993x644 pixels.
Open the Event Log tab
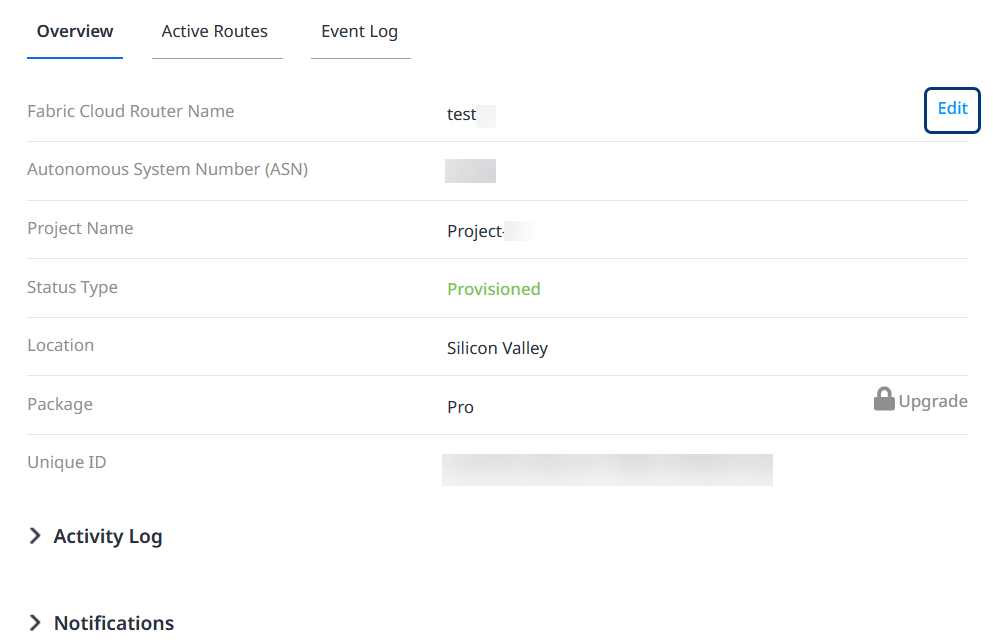pos(360,31)
